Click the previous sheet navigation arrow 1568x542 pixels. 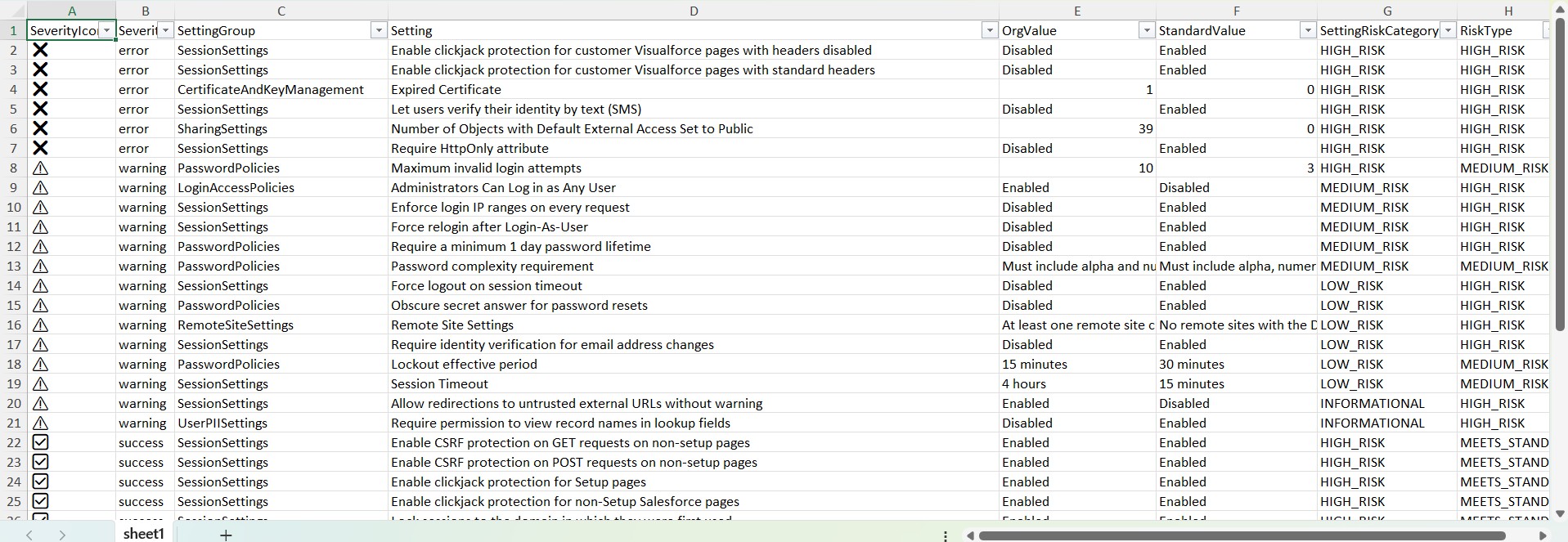[29, 535]
